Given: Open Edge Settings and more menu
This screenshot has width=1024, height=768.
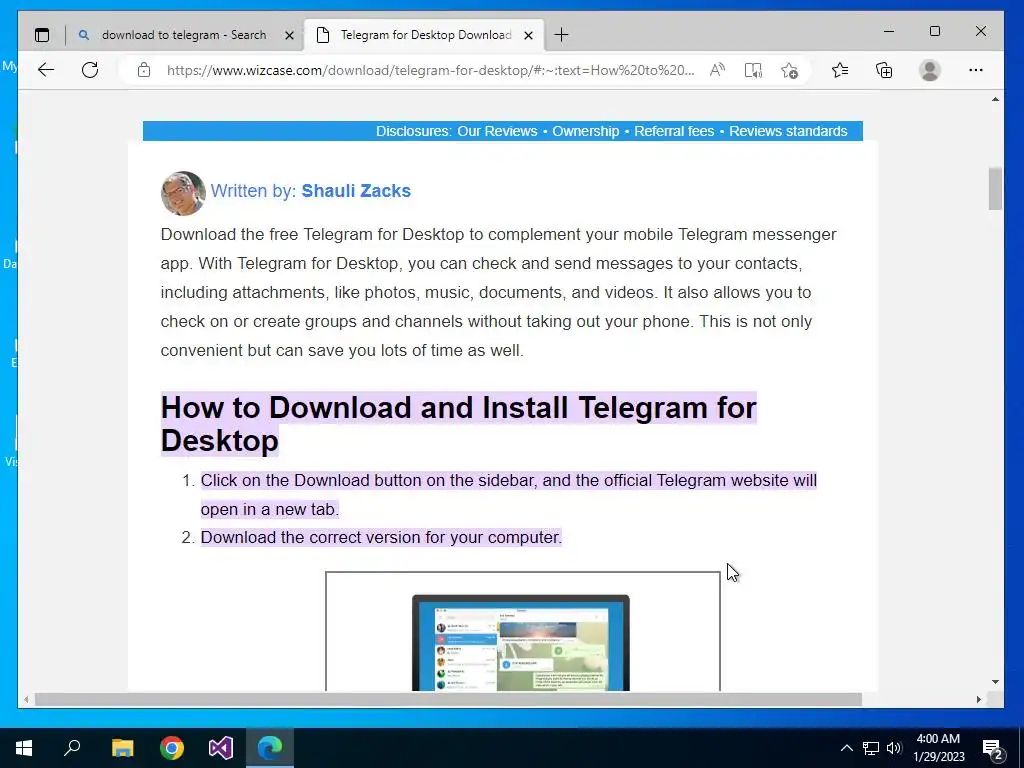Looking at the screenshot, I should tap(976, 70).
